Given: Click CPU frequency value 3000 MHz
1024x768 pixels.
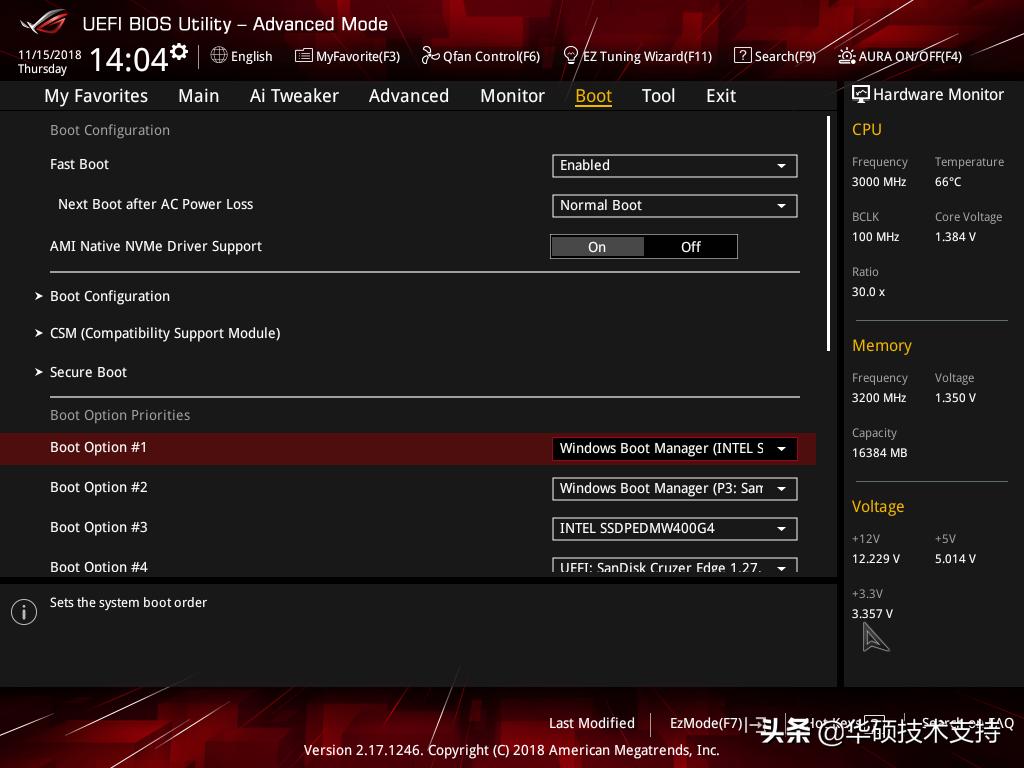Looking at the screenshot, I should tap(878, 182).
